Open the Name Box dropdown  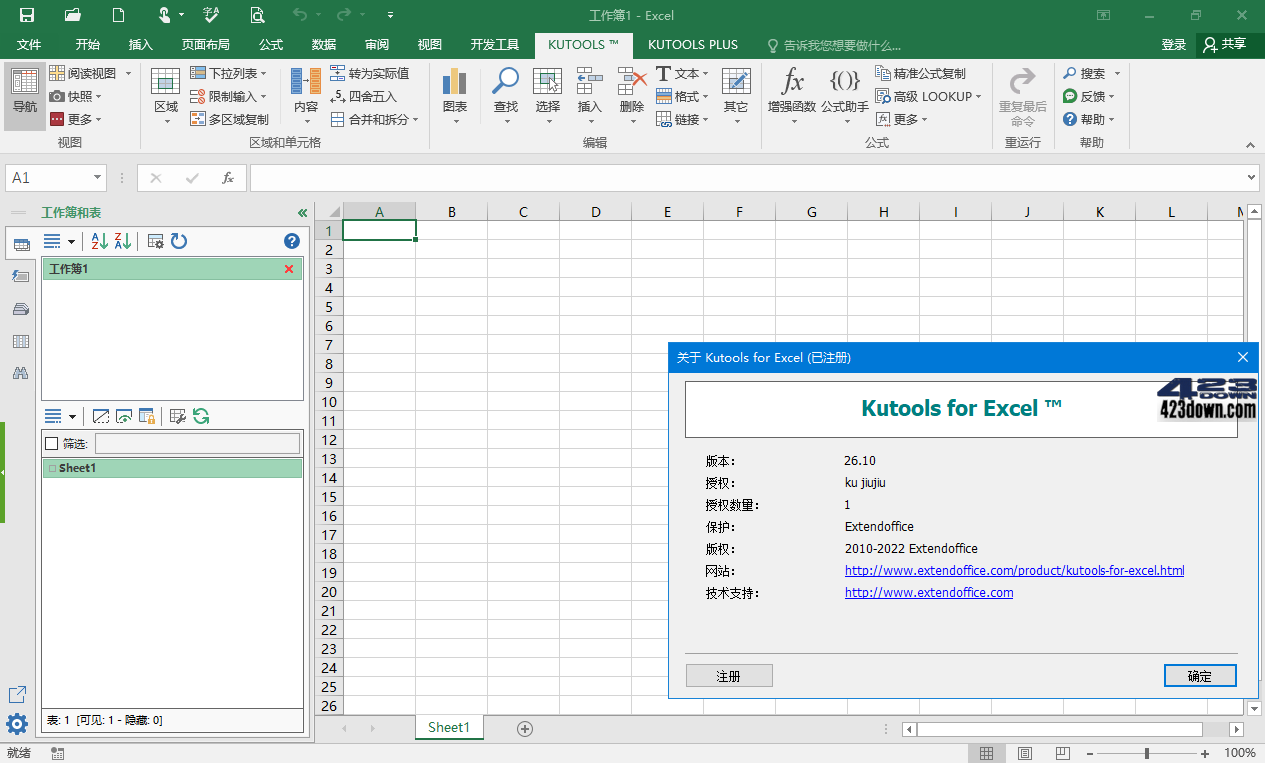94,177
